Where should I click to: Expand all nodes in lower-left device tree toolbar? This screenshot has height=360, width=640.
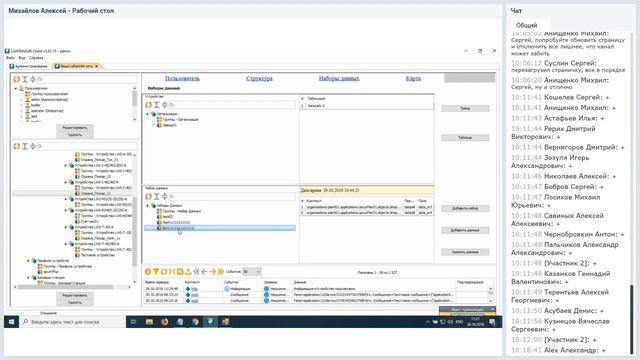[x=25, y=146]
